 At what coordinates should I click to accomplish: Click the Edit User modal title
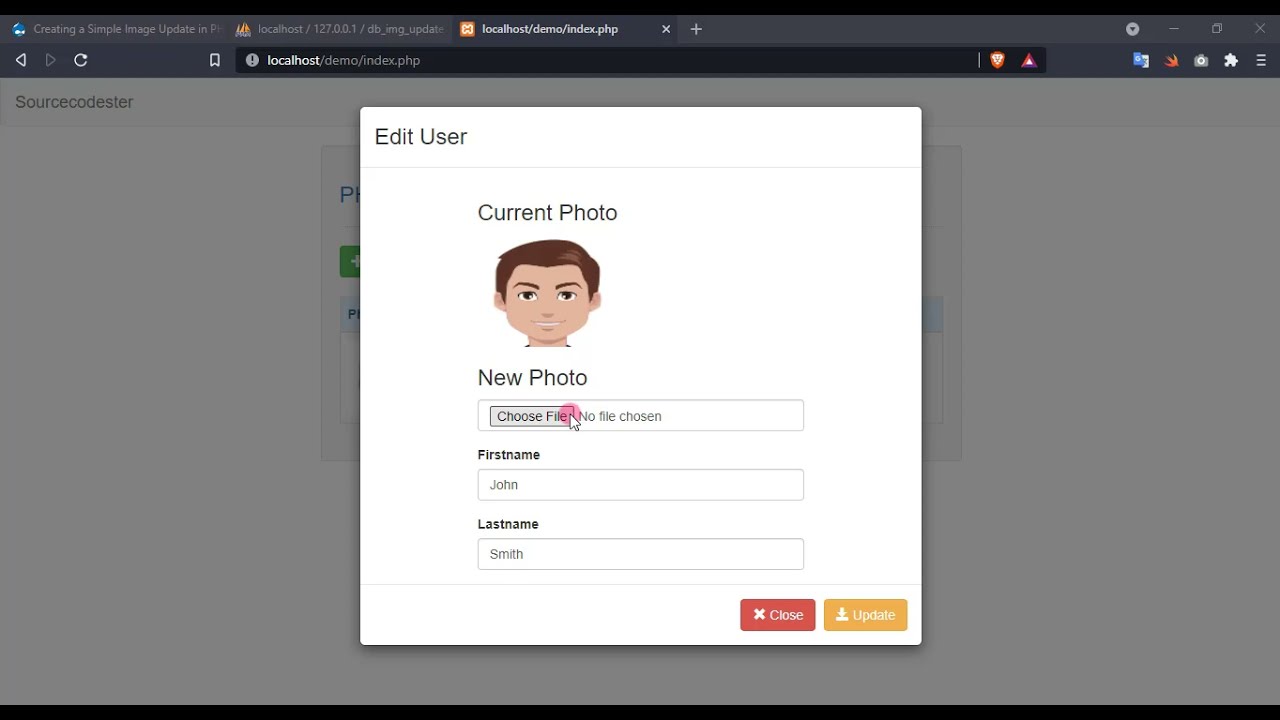[x=421, y=137]
